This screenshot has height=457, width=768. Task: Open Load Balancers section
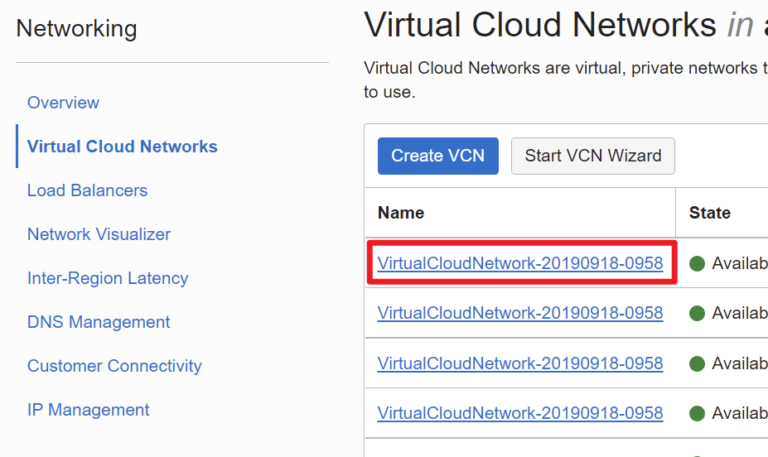click(87, 190)
